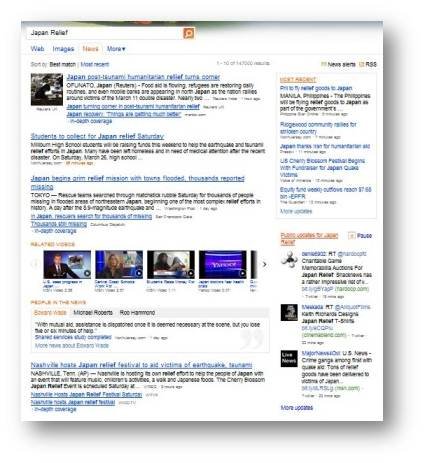Image resolution: width=425 pixels, height=463 pixels.
Task: Open 'Japan post-tsunami humanitarian relief turns corner' headline
Action: pos(143,77)
